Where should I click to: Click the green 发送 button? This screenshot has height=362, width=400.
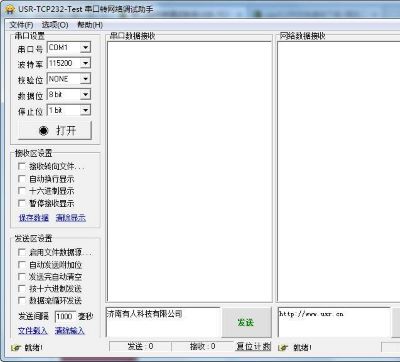(x=247, y=322)
